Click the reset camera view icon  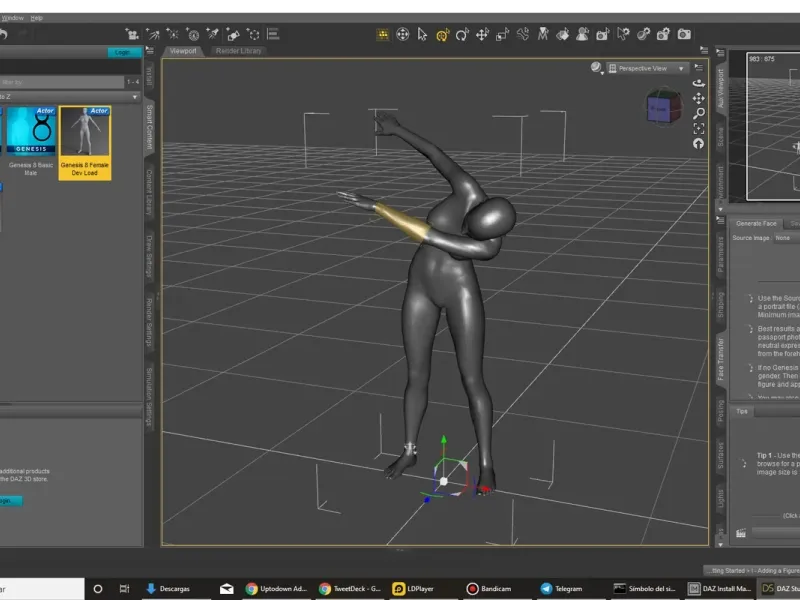(699, 144)
